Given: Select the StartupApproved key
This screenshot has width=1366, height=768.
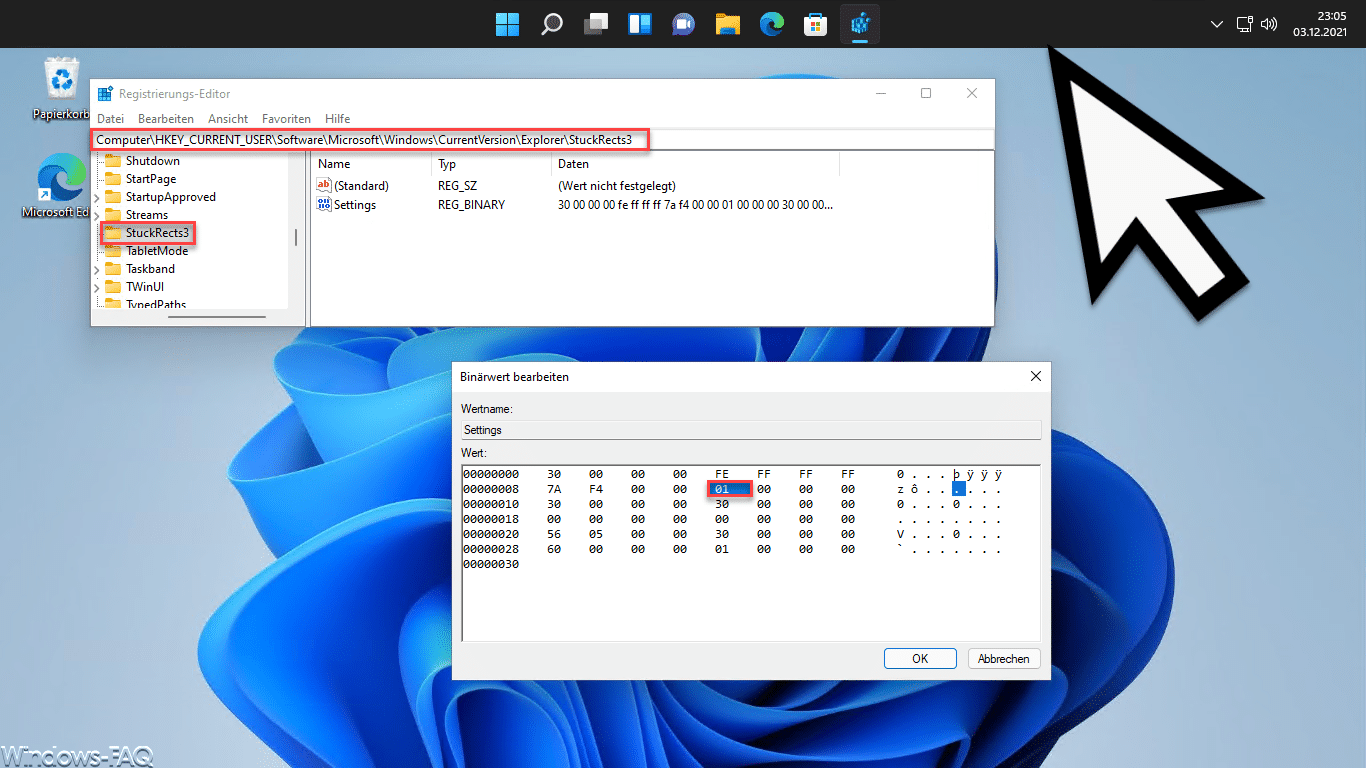Looking at the screenshot, I should (x=170, y=197).
